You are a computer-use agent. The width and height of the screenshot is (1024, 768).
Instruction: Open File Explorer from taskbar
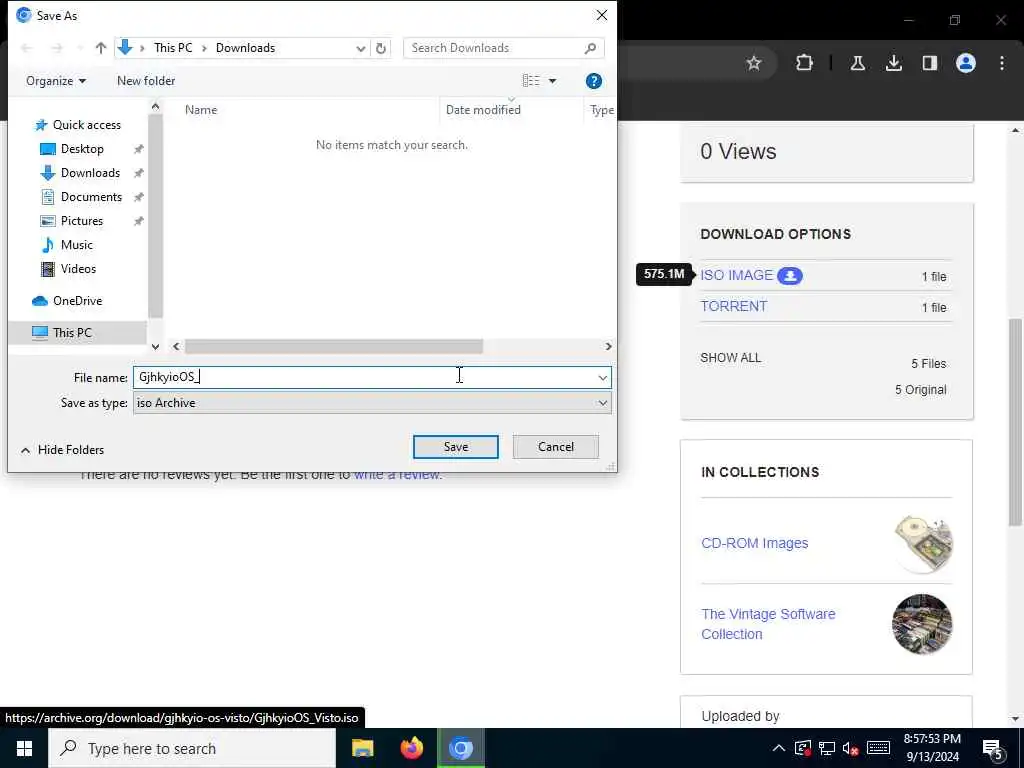pos(362,748)
